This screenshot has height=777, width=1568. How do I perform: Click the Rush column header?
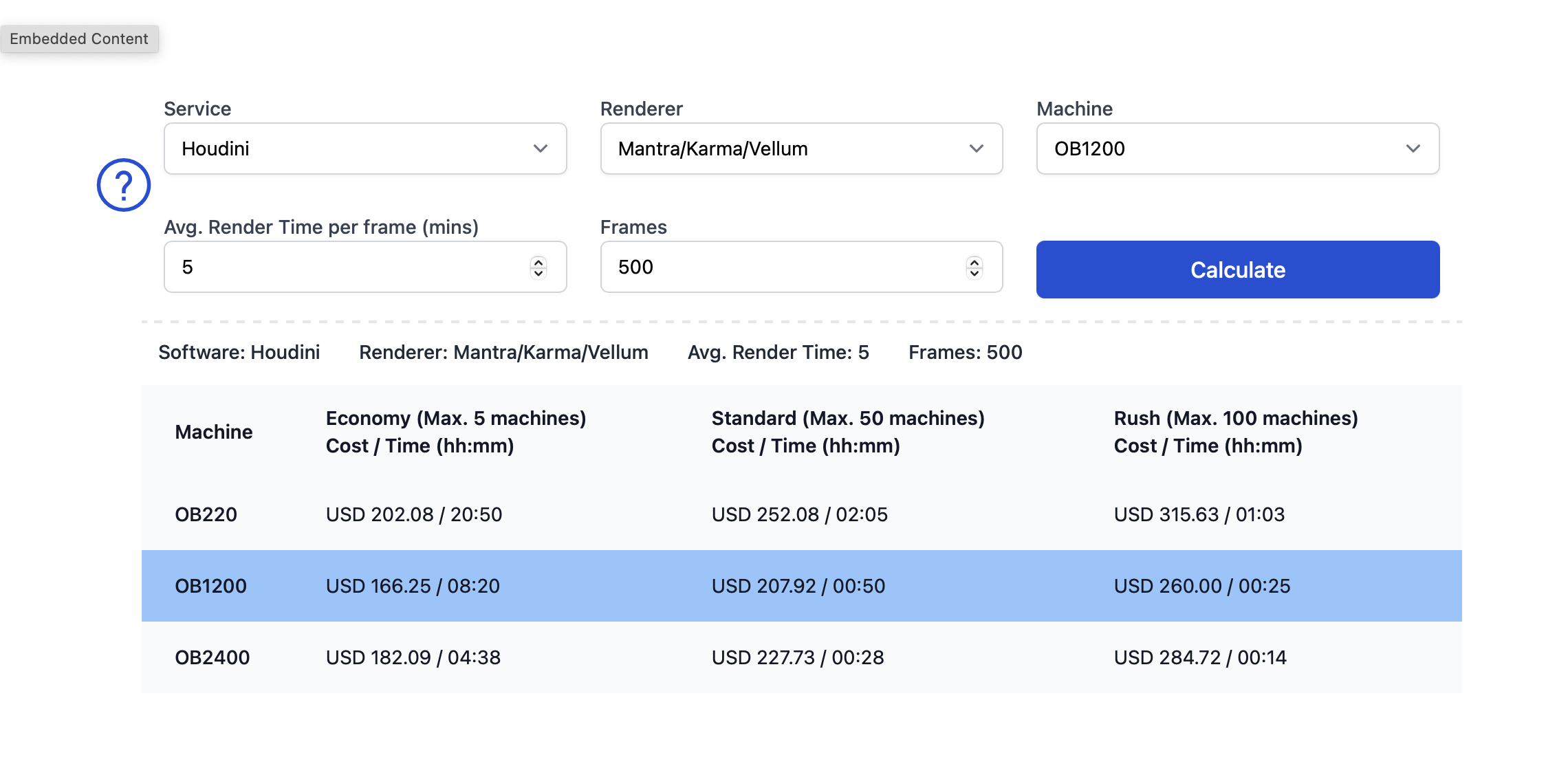point(1236,432)
